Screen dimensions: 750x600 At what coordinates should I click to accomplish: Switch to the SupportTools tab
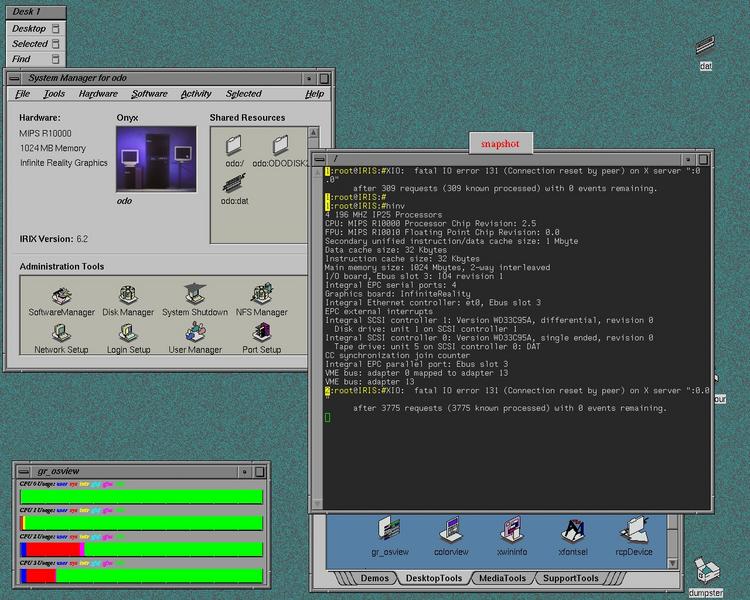[571, 578]
